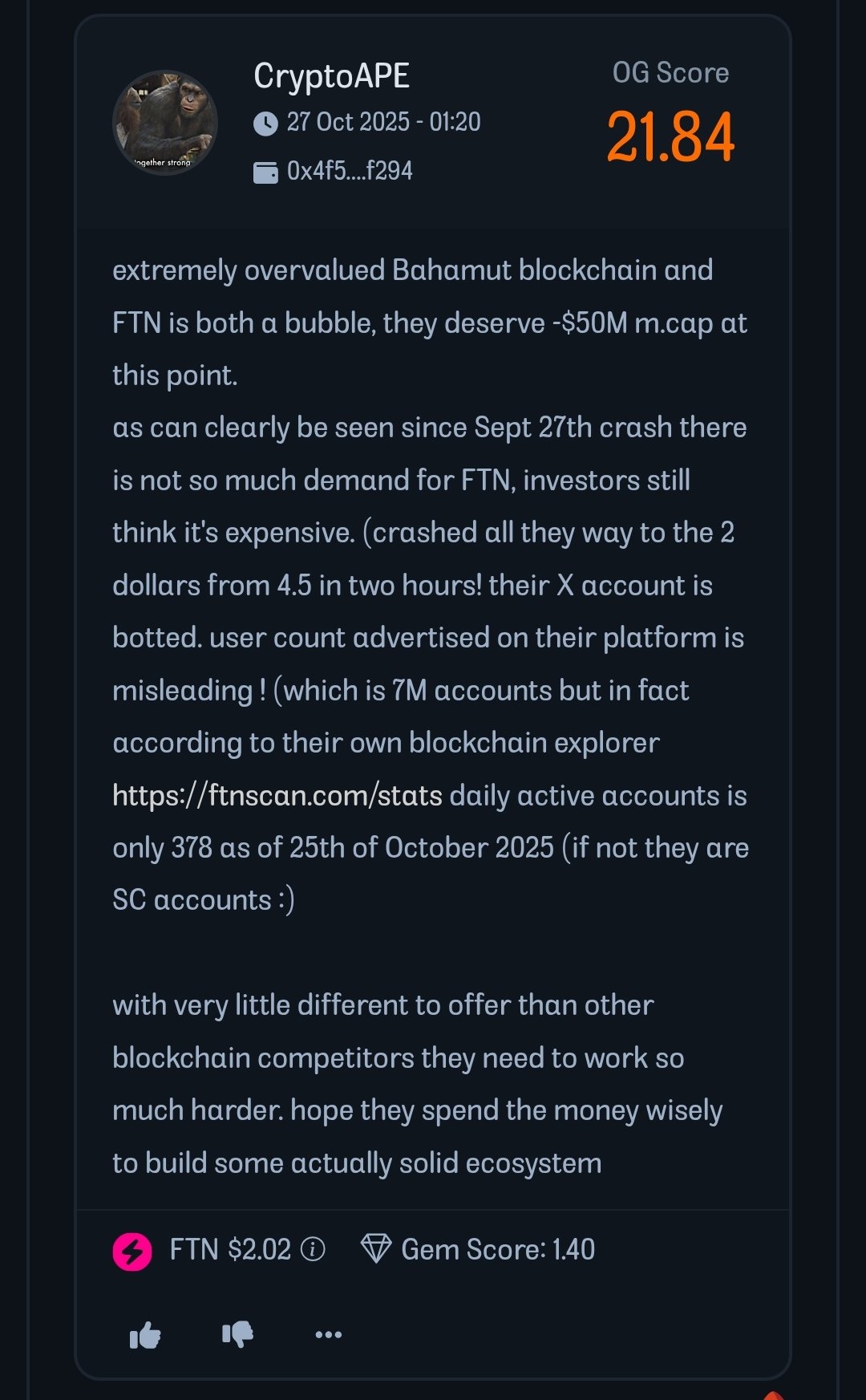The width and height of the screenshot is (866, 1400).
Task: Click the pink FTN lightning logo
Action: [132, 1251]
